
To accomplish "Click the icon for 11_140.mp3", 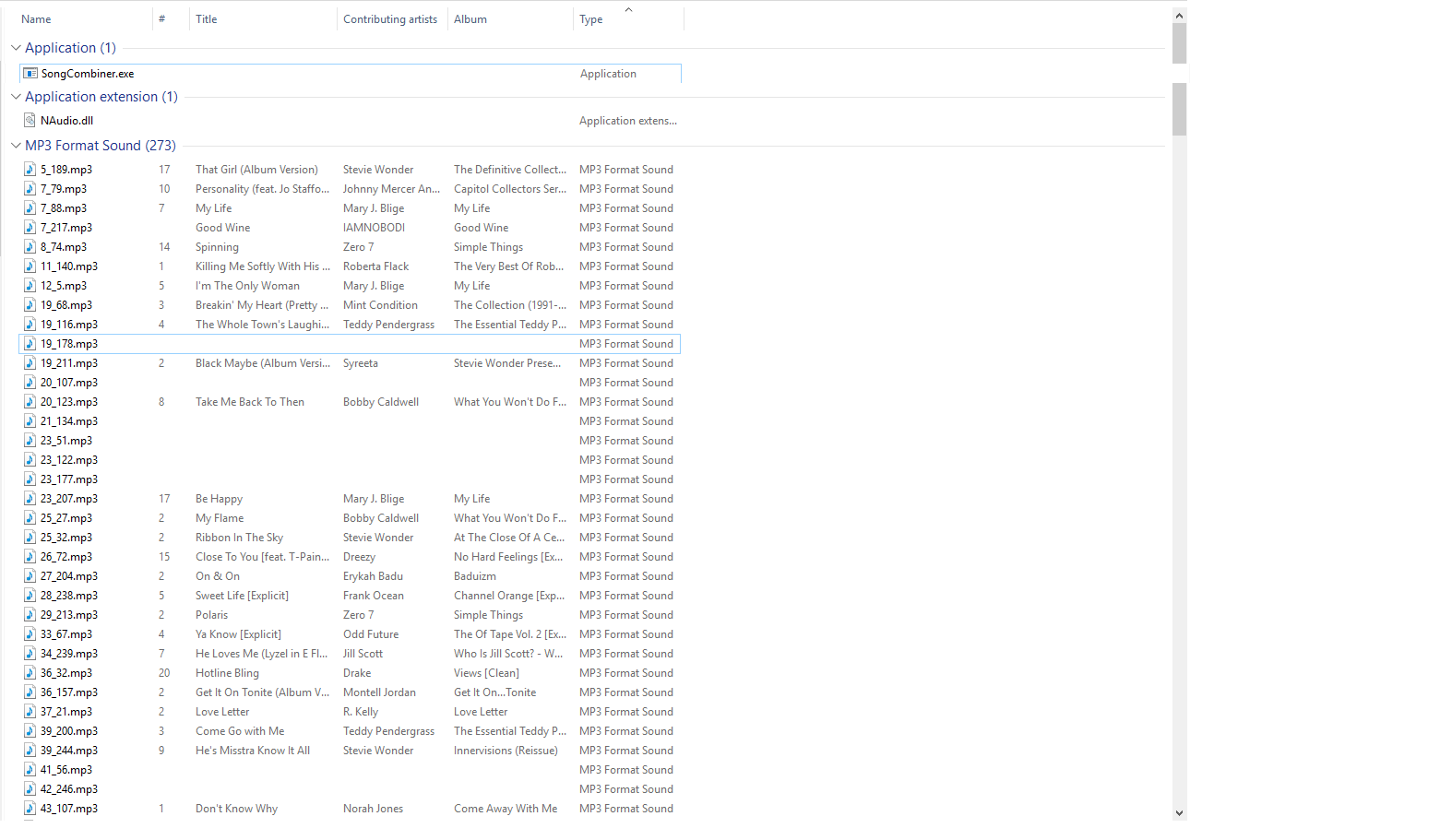I will click(x=30, y=266).
